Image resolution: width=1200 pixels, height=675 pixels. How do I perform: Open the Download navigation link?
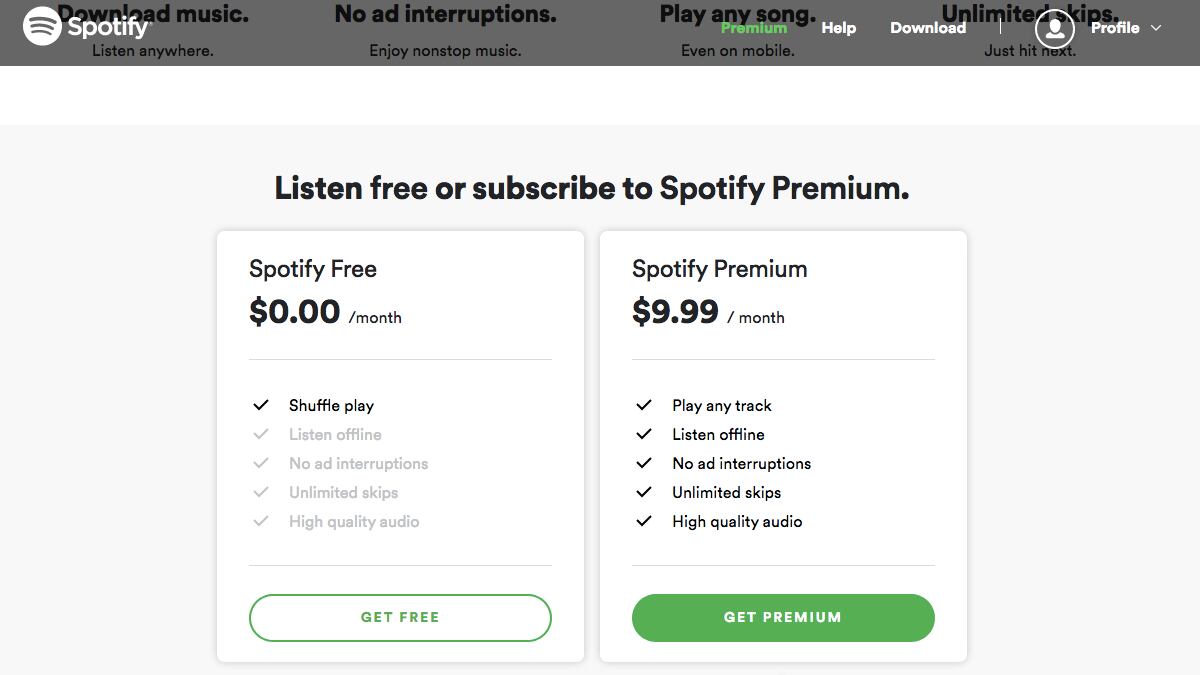[x=927, y=28]
